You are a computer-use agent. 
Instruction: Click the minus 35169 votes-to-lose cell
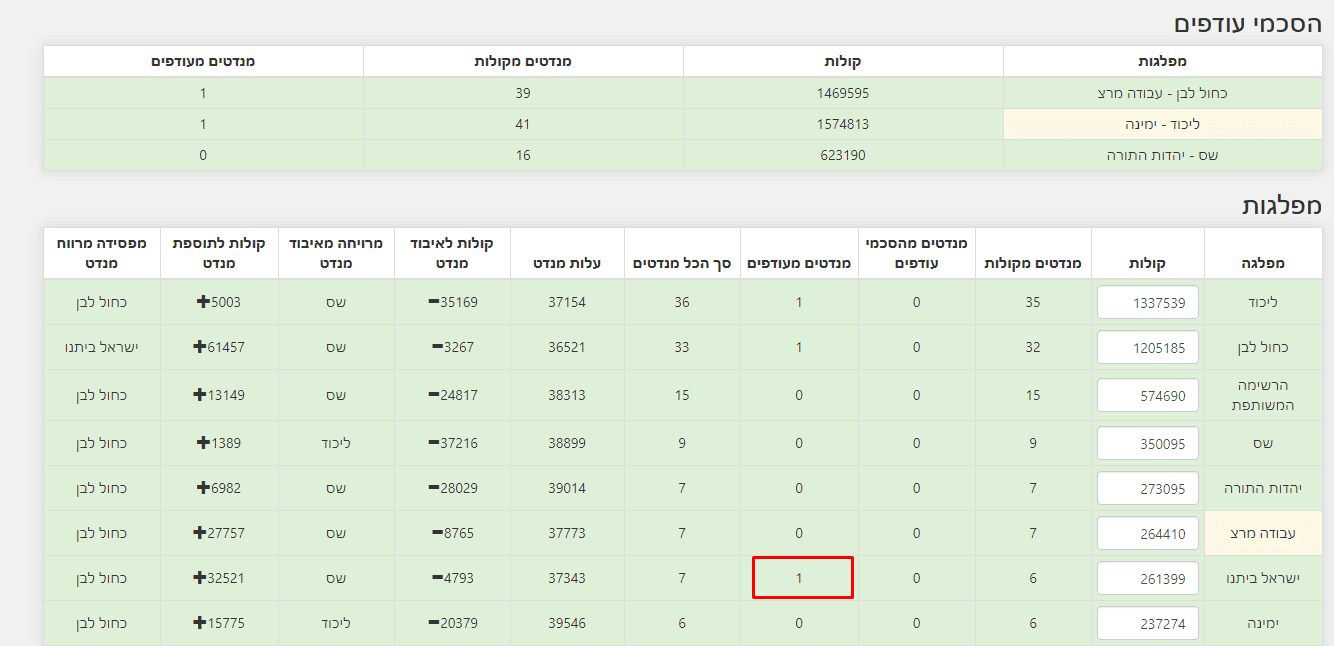[452, 302]
